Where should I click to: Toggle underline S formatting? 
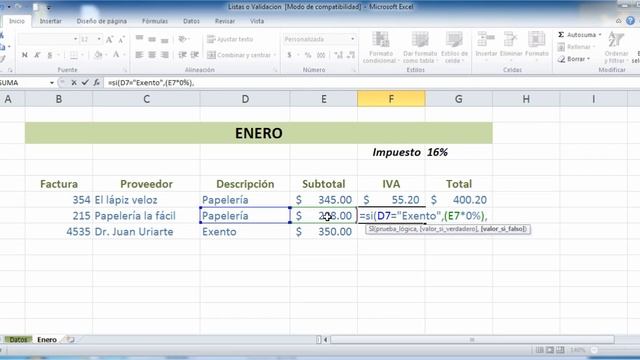[x=50, y=55]
